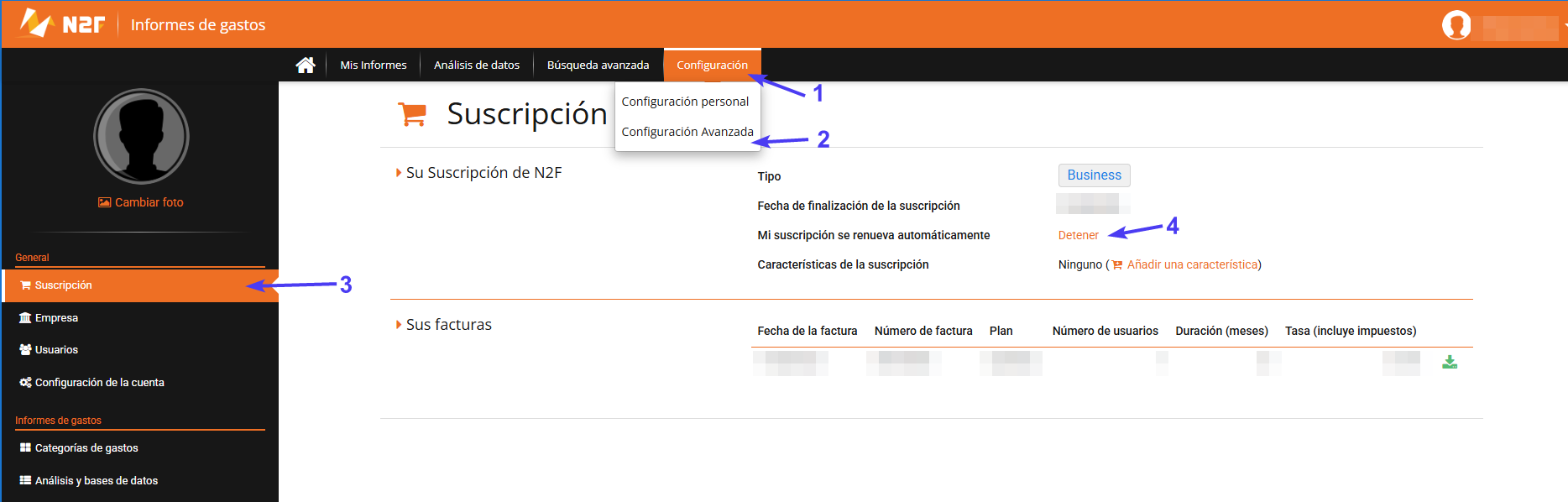This screenshot has width=1568, height=502.
Task: Click Mi suscripción se renueva automáticamente label
Action: [x=874, y=235]
